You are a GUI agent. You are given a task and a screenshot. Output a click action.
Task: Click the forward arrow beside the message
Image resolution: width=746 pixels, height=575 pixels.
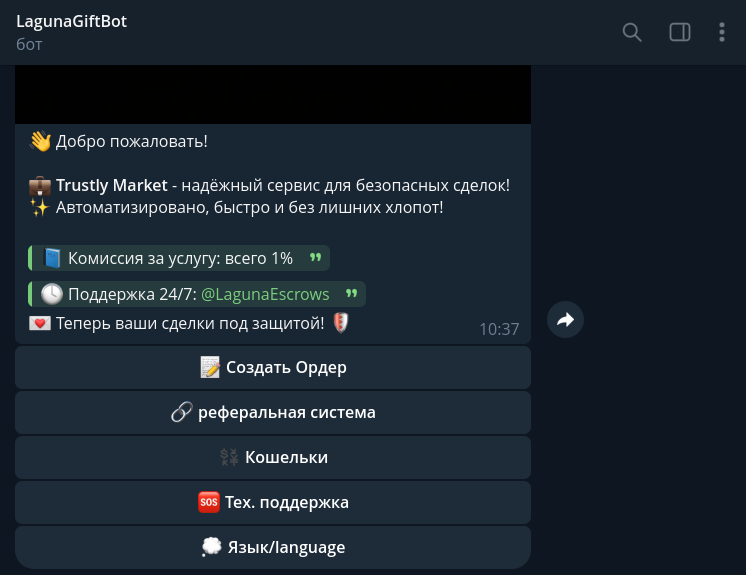point(565,320)
